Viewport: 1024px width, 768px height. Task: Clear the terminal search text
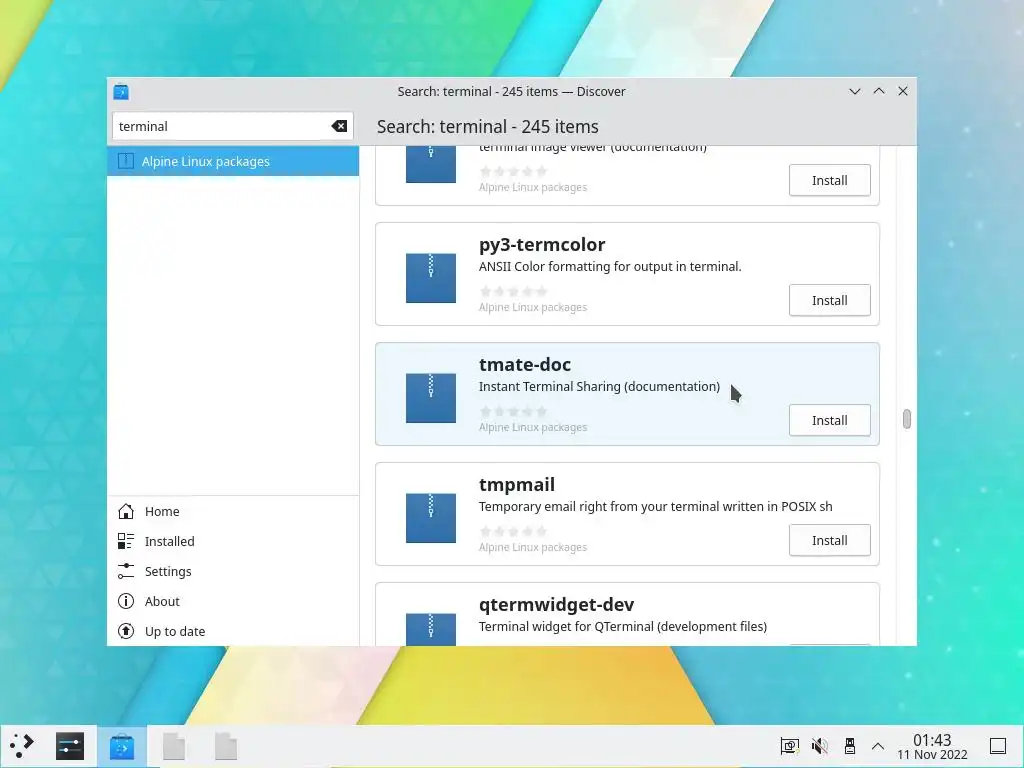339,126
